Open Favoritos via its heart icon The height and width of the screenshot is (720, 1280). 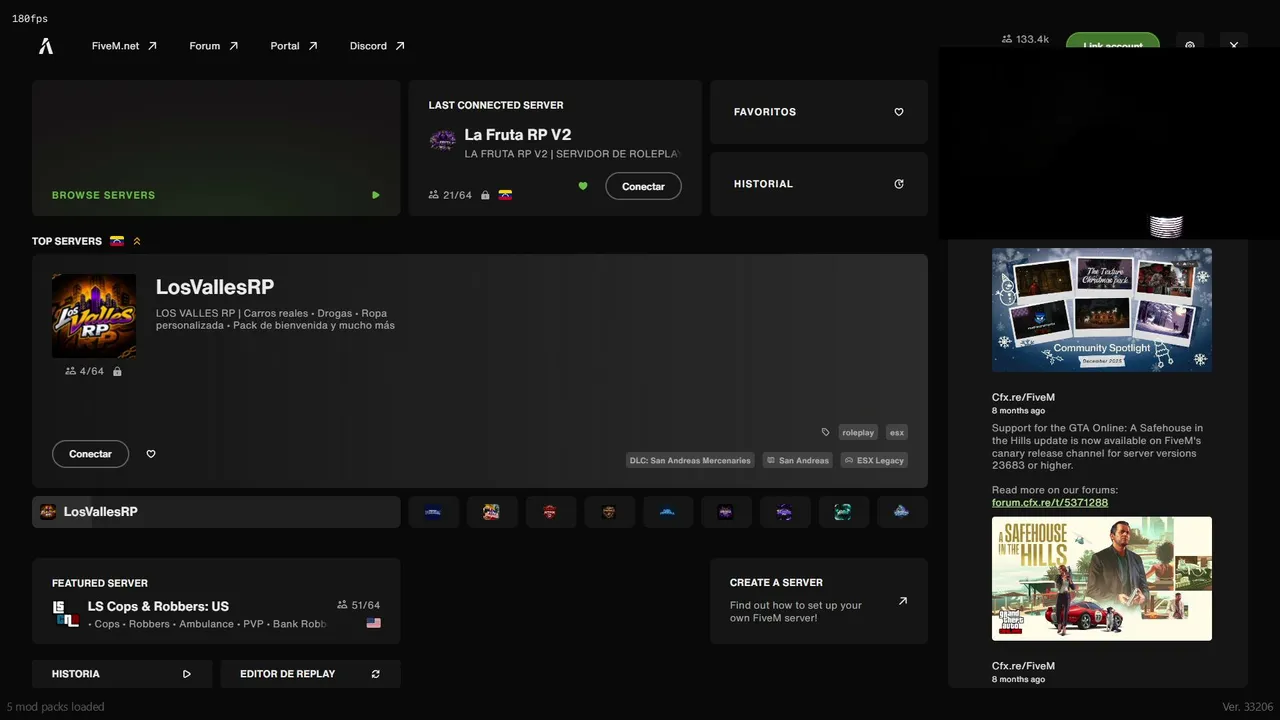(x=899, y=112)
